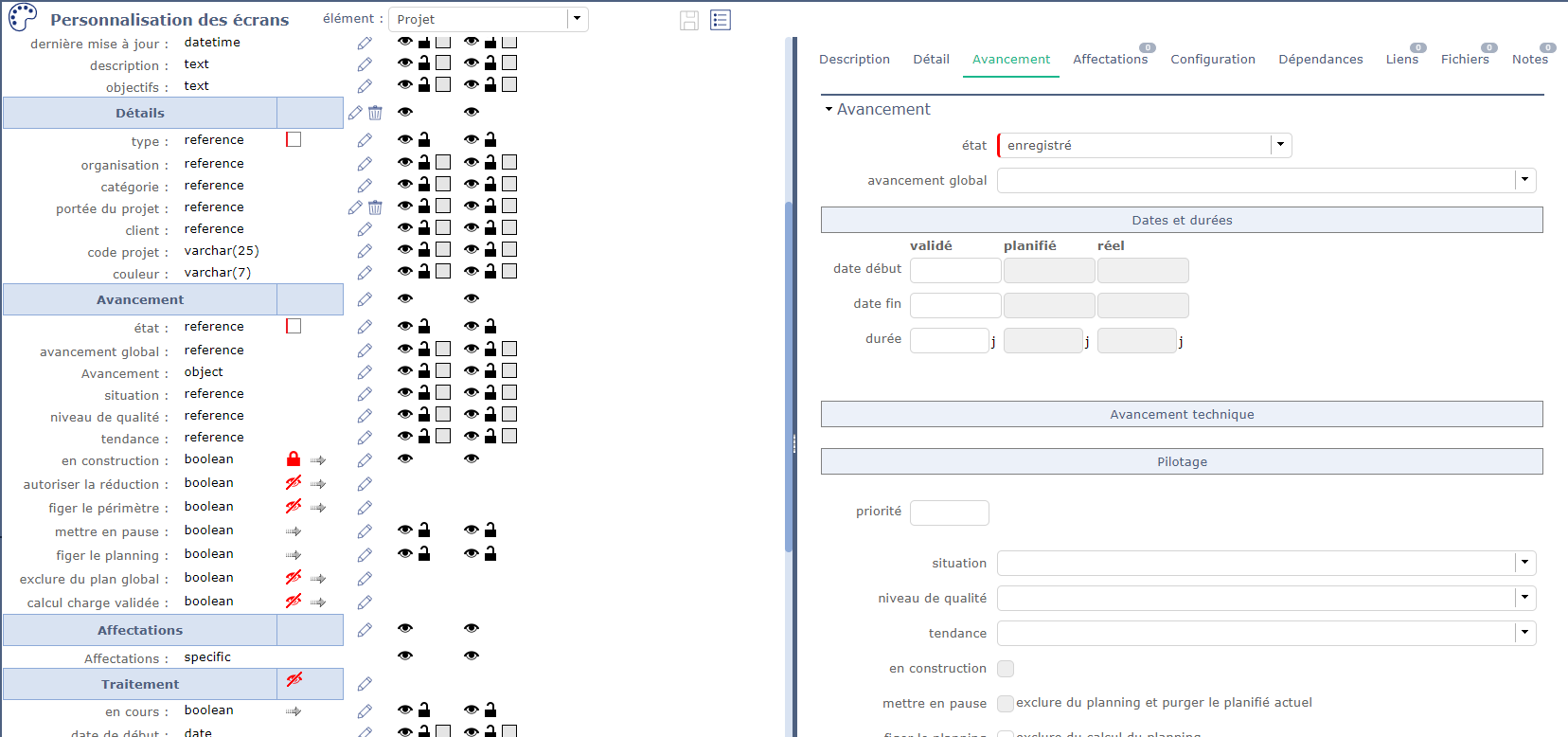1568x737 pixels.
Task: Switch to the Dépendances tab
Action: coord(1320,59)
